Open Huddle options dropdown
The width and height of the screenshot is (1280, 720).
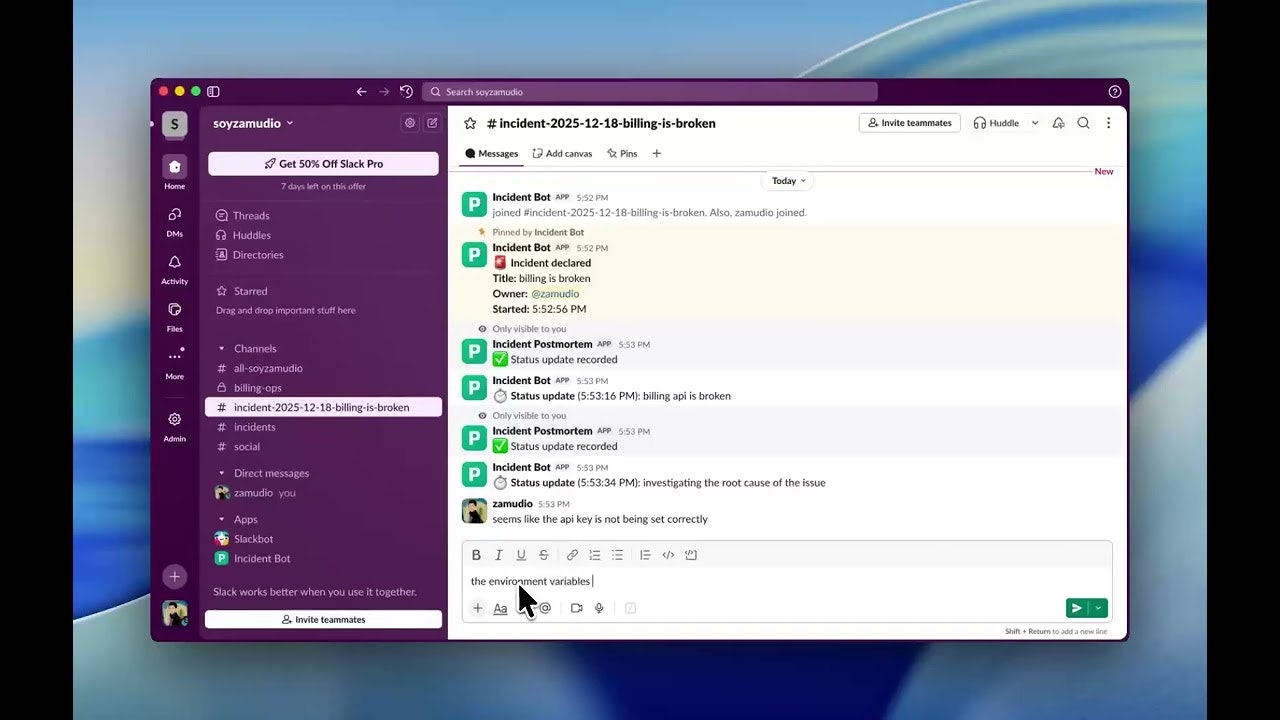click(x=1035, y=123)
